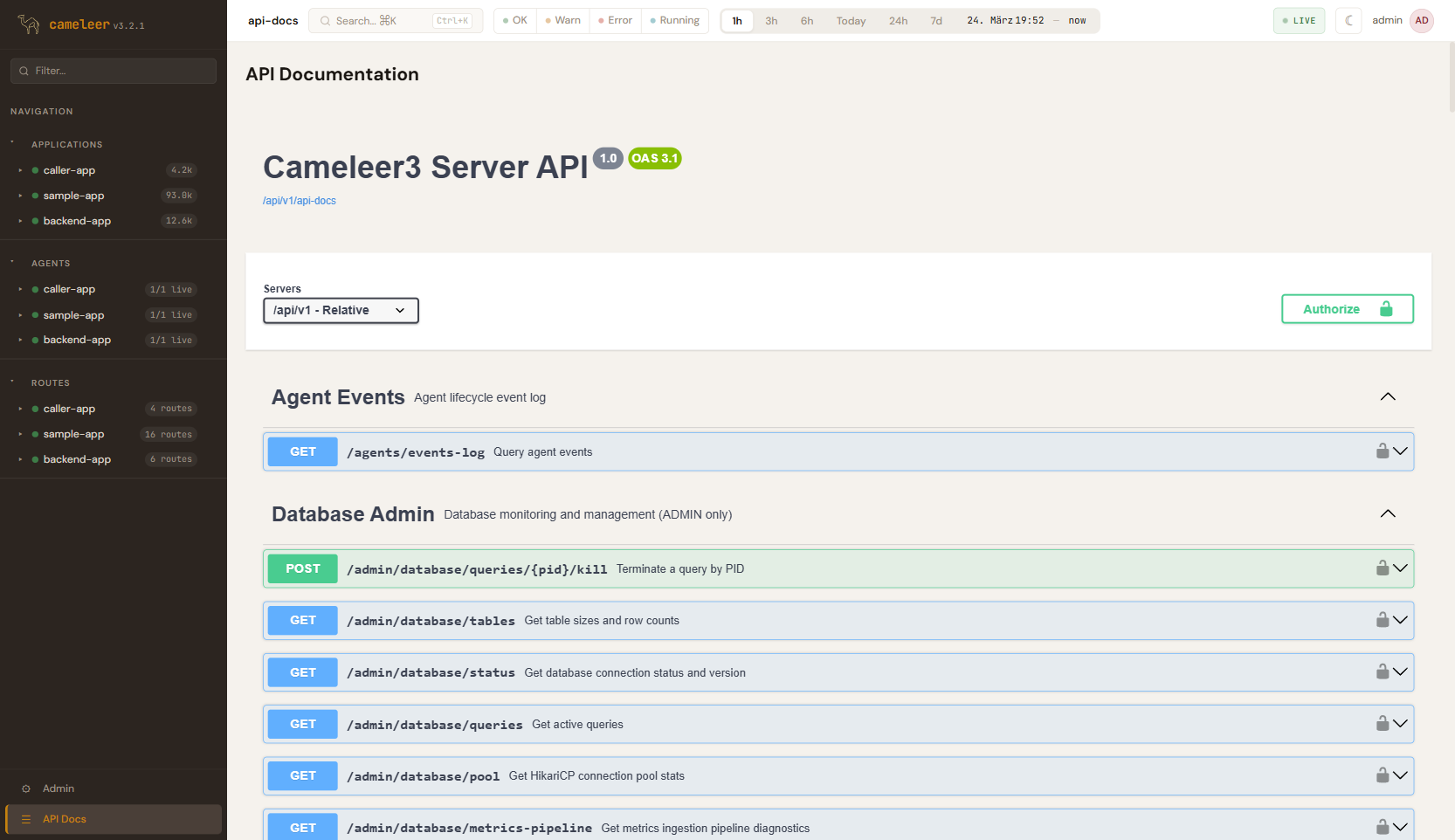Viewport: 1455px width, 840px height.
Task: Click the lock icon on /agents/events-log
Action: (x=1383, y=451)
